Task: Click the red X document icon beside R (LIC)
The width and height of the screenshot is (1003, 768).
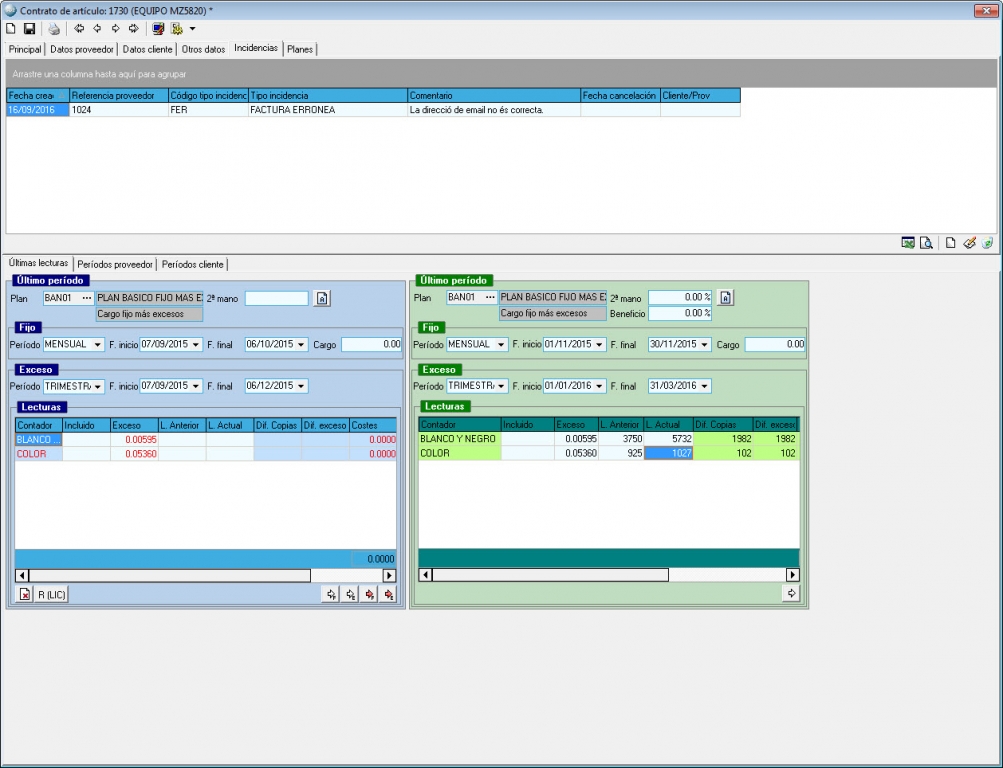Action: click(x=24, y=595)
